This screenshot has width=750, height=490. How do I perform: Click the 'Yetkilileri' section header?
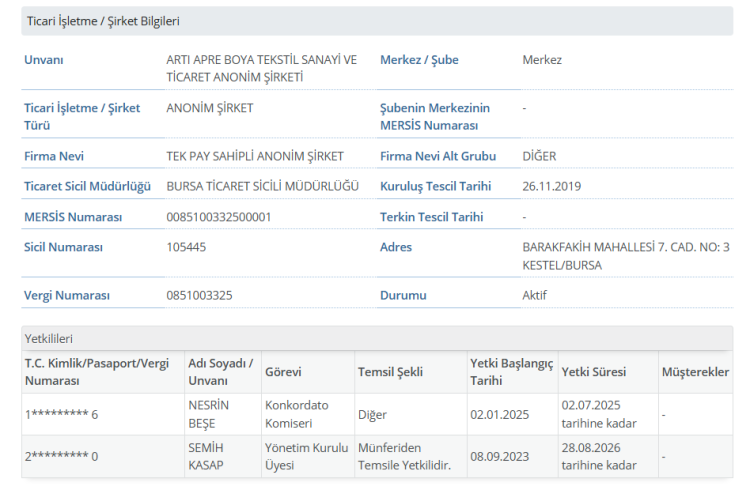point(50,339)
